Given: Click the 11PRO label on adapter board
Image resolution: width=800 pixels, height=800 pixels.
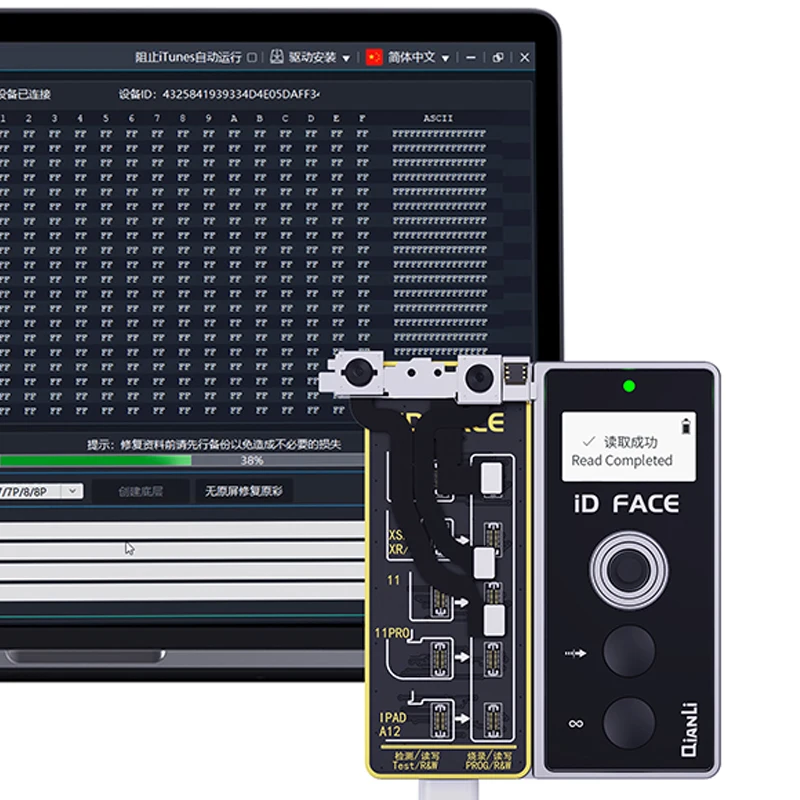Looking at the screenshot, I should [x=392, y=633].
